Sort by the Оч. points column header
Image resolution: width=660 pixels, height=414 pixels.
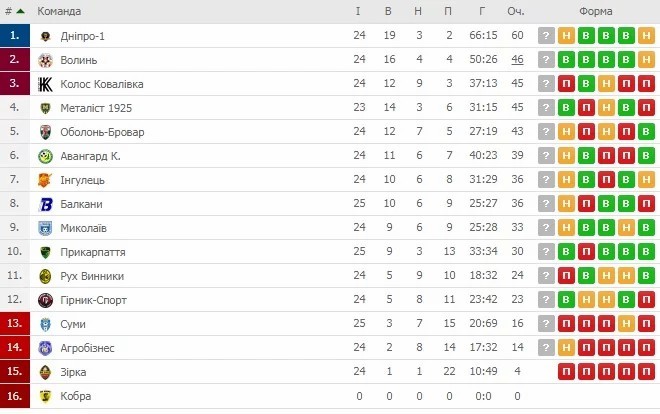(516, 11)
